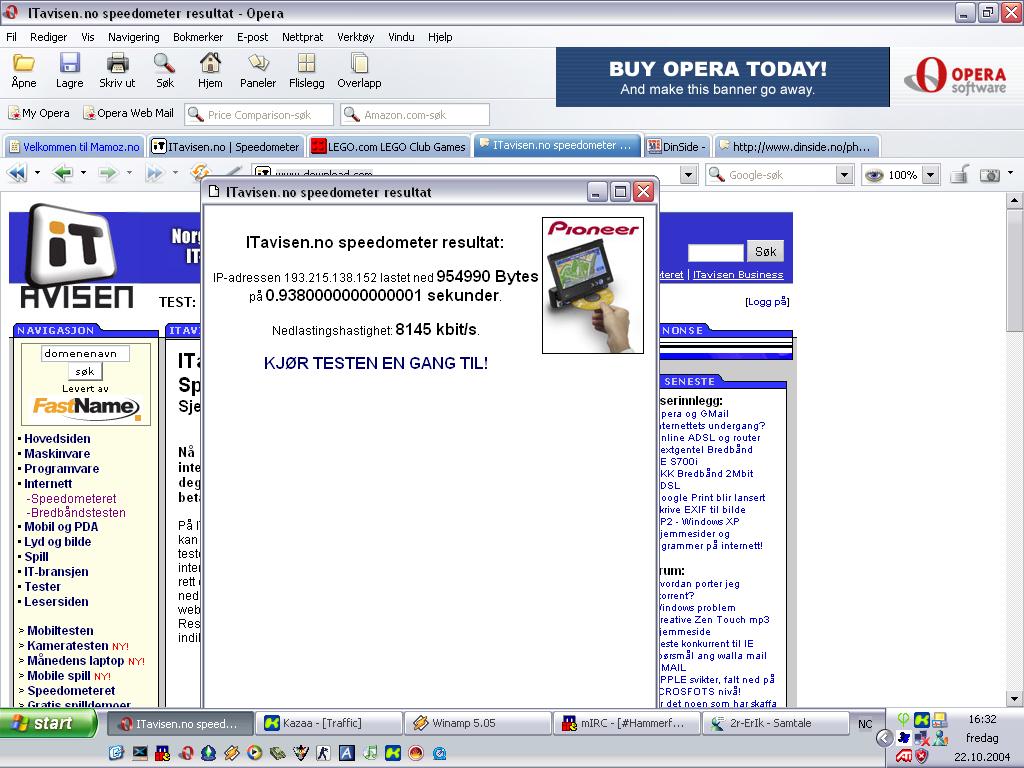The image size is (1024, 768).
Task: Switch to DinSide tab
Action: [x=677, y=147]
